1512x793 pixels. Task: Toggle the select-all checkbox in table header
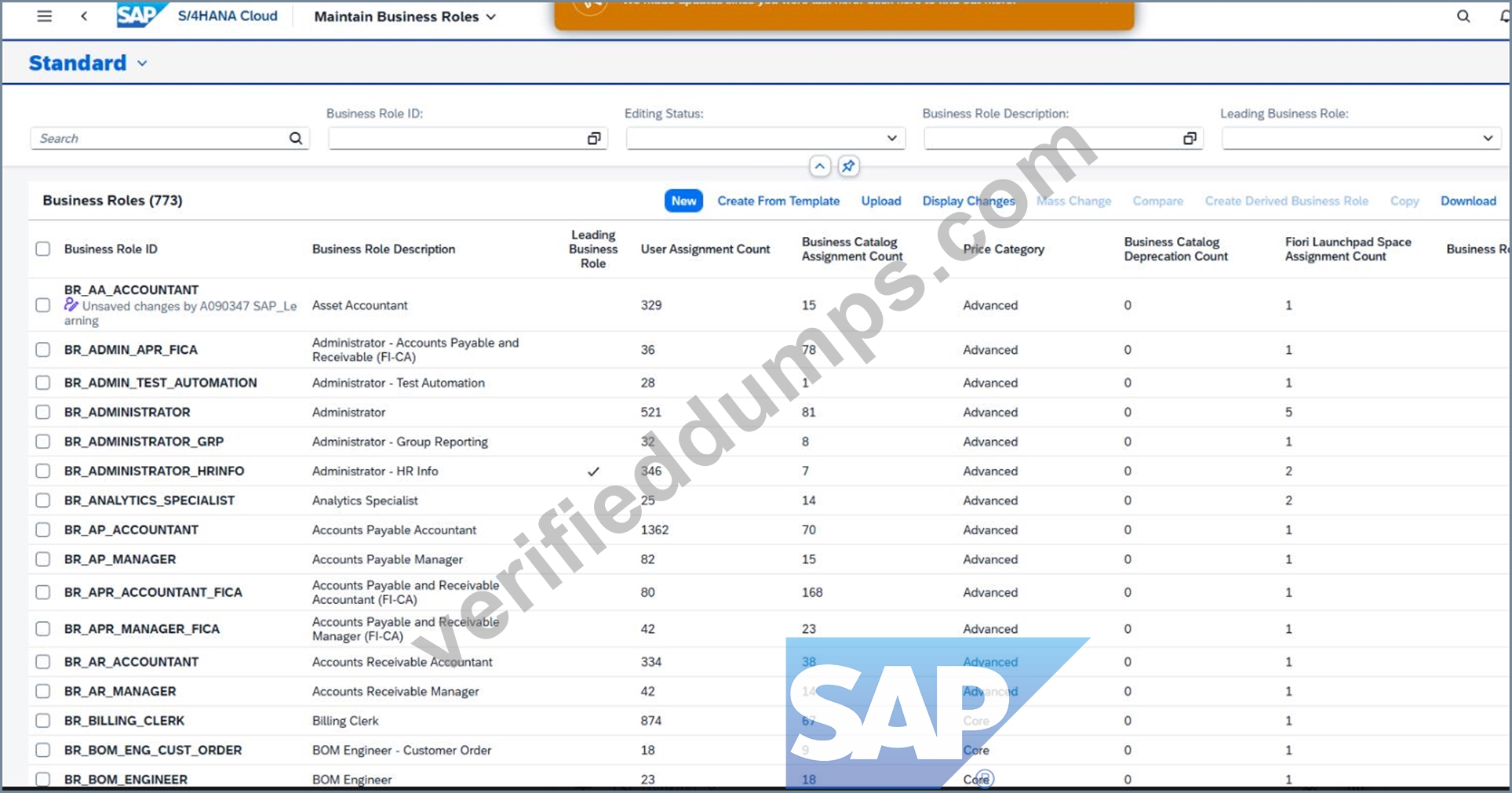click(x=43, y=249)
